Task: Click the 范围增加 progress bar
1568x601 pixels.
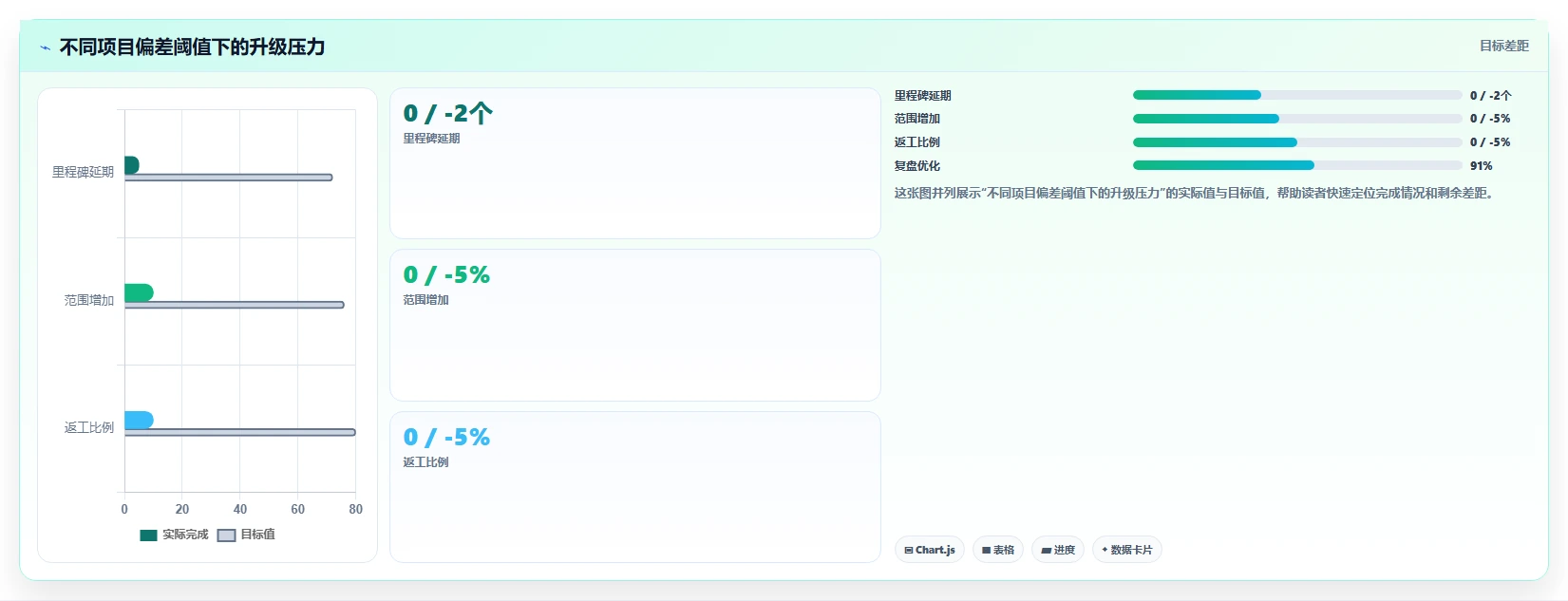Action: click(1297, 119)
